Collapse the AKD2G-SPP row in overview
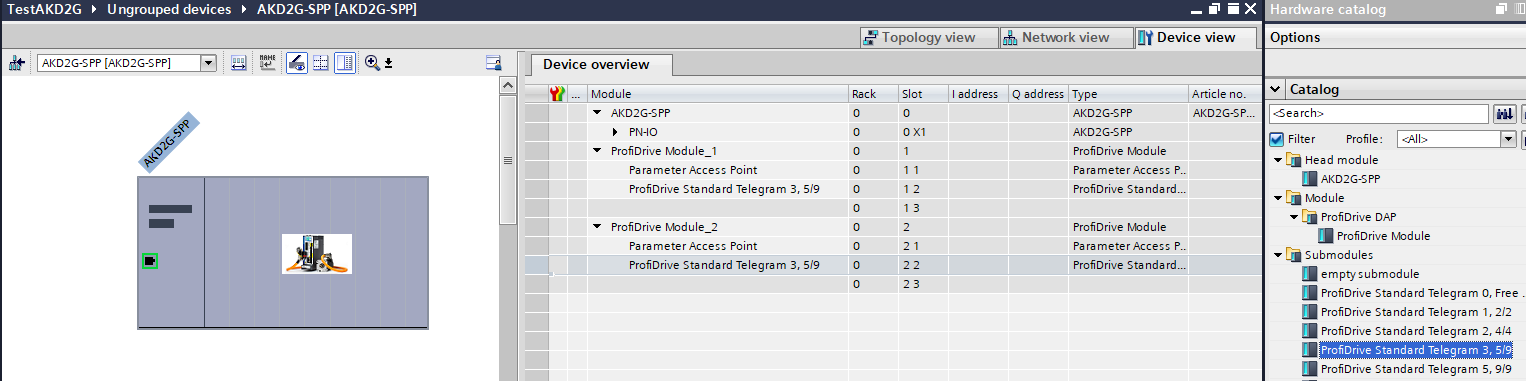 (598, 113)
